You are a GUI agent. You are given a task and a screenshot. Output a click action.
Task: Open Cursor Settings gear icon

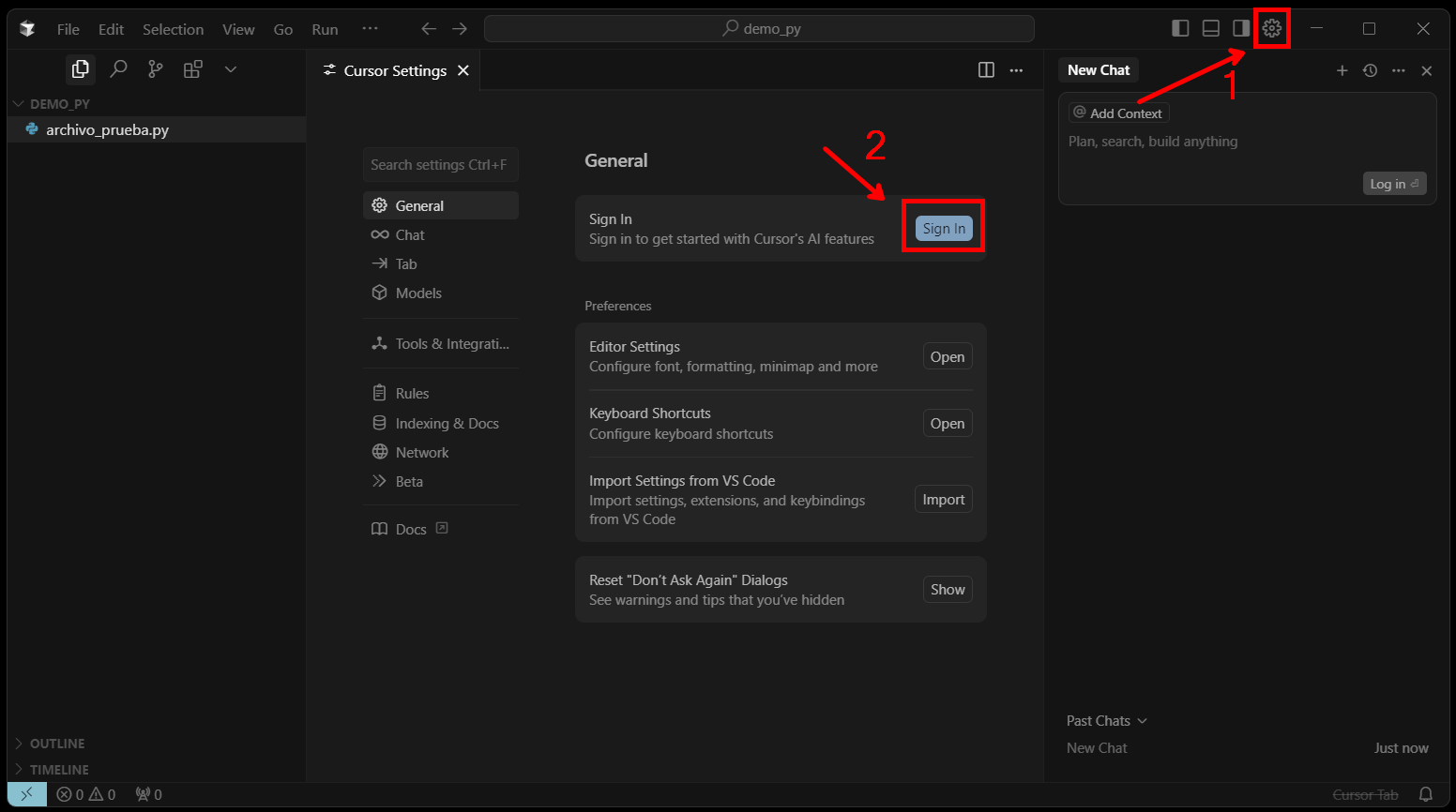[1272, 28]
